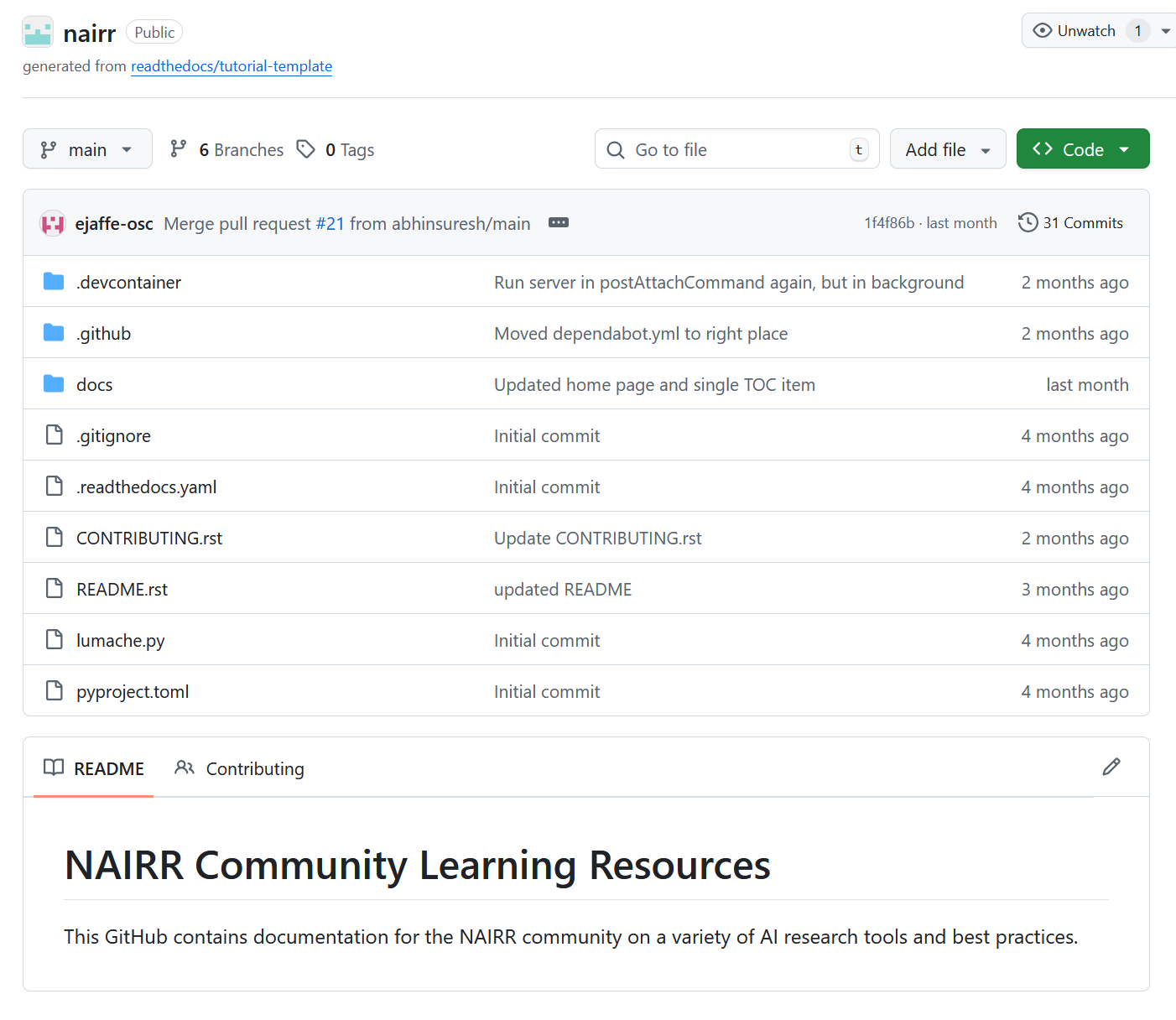
Task: Open the .devcontainer folder
Action: point(128,283)
